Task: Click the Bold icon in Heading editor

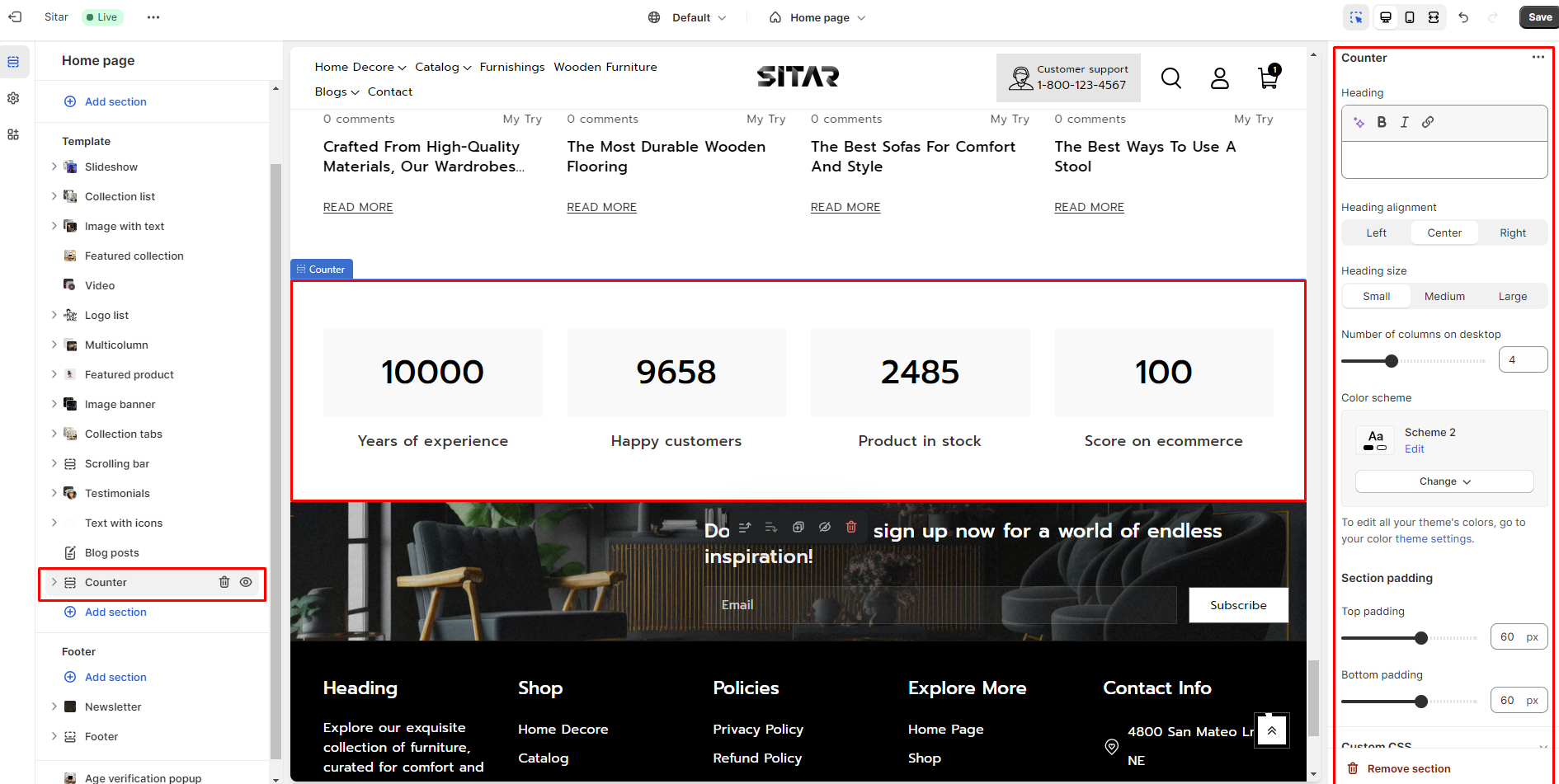Action: point(1382,122)
